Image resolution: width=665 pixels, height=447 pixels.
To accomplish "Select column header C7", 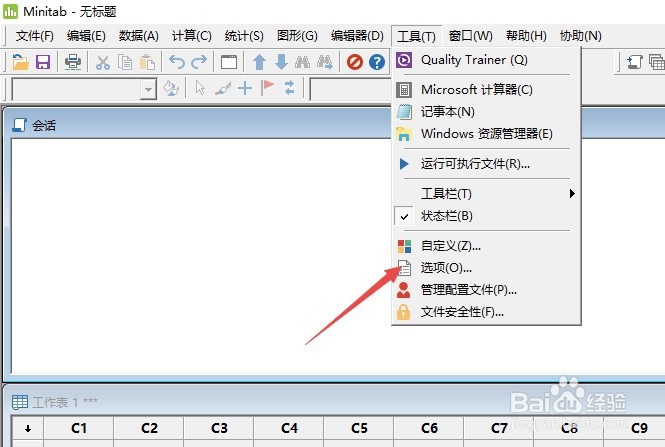I will click(x=499, y=428).
